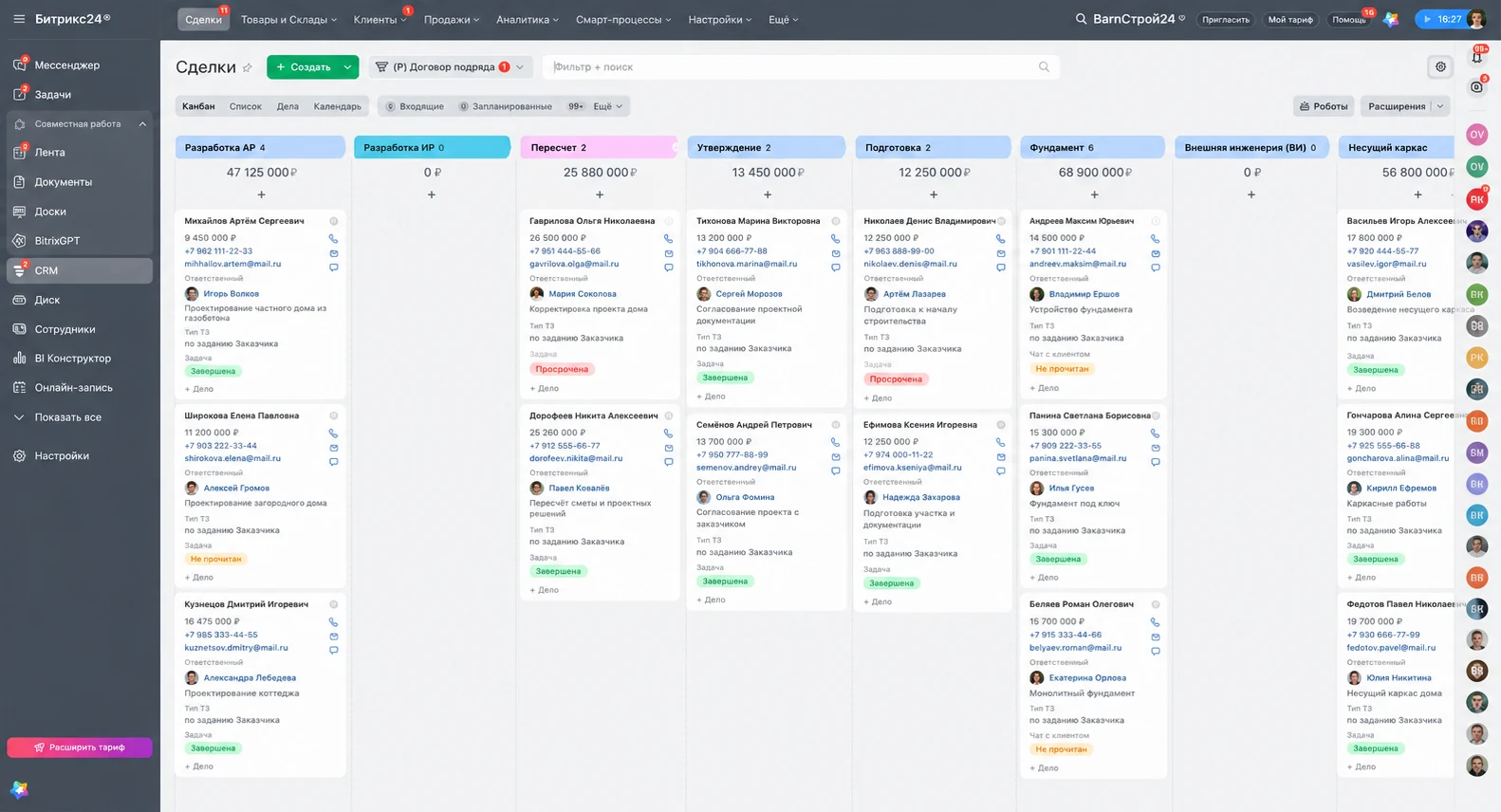The height and width of the screenshot is (812, 1501).
Task: Click the Пригласить button
Action: (1226, 19)
